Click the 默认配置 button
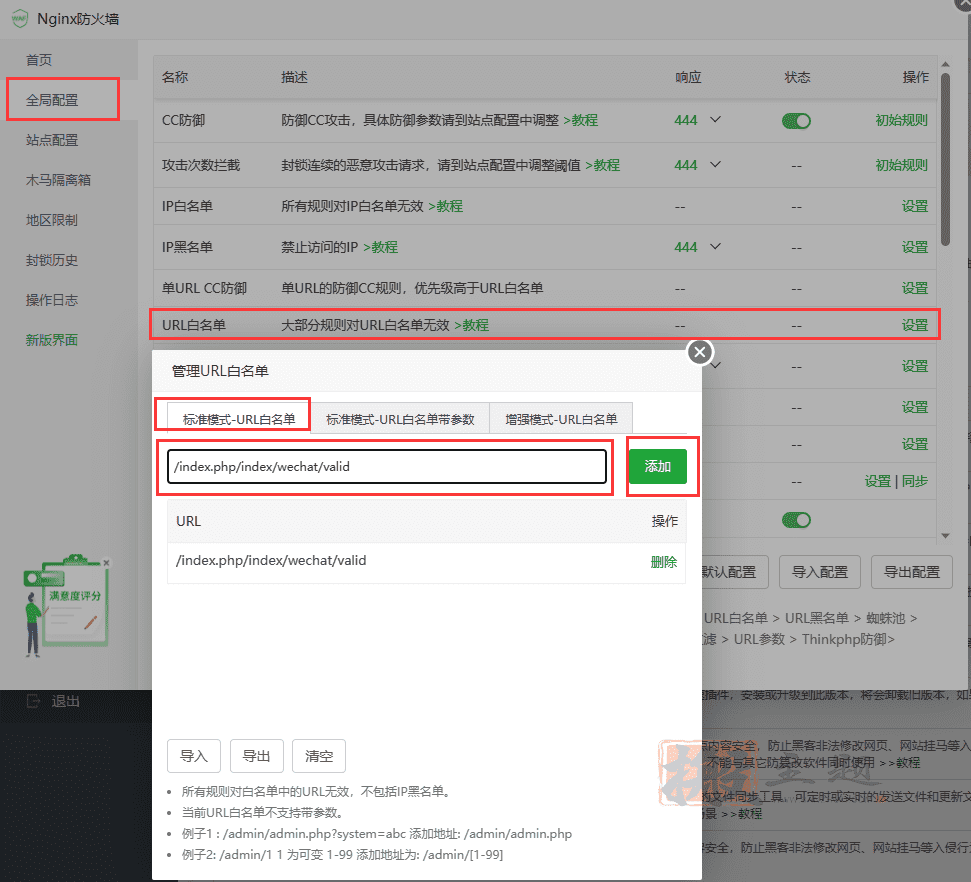The width and height of the screenshot is (971, 882). coord(734,572)
